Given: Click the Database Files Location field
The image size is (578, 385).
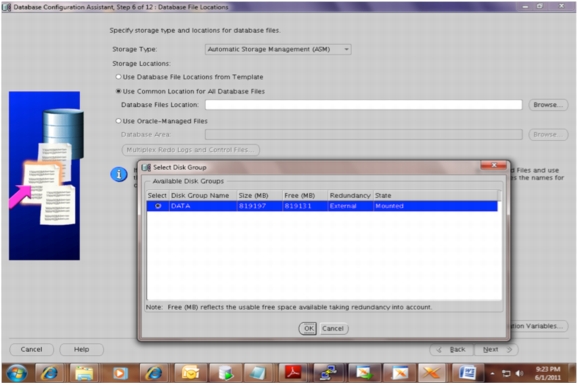Looking at the screenshot, I should pos(363,105).
